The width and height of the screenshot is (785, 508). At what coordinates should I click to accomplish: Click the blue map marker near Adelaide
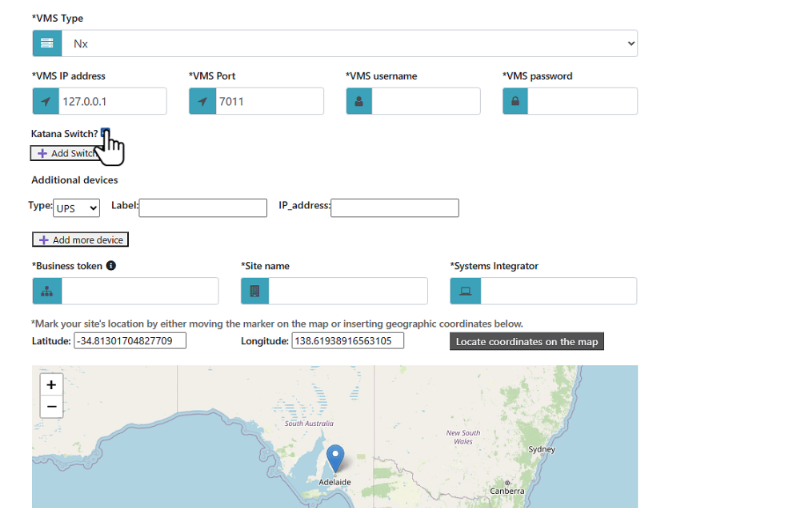(337, 459)
